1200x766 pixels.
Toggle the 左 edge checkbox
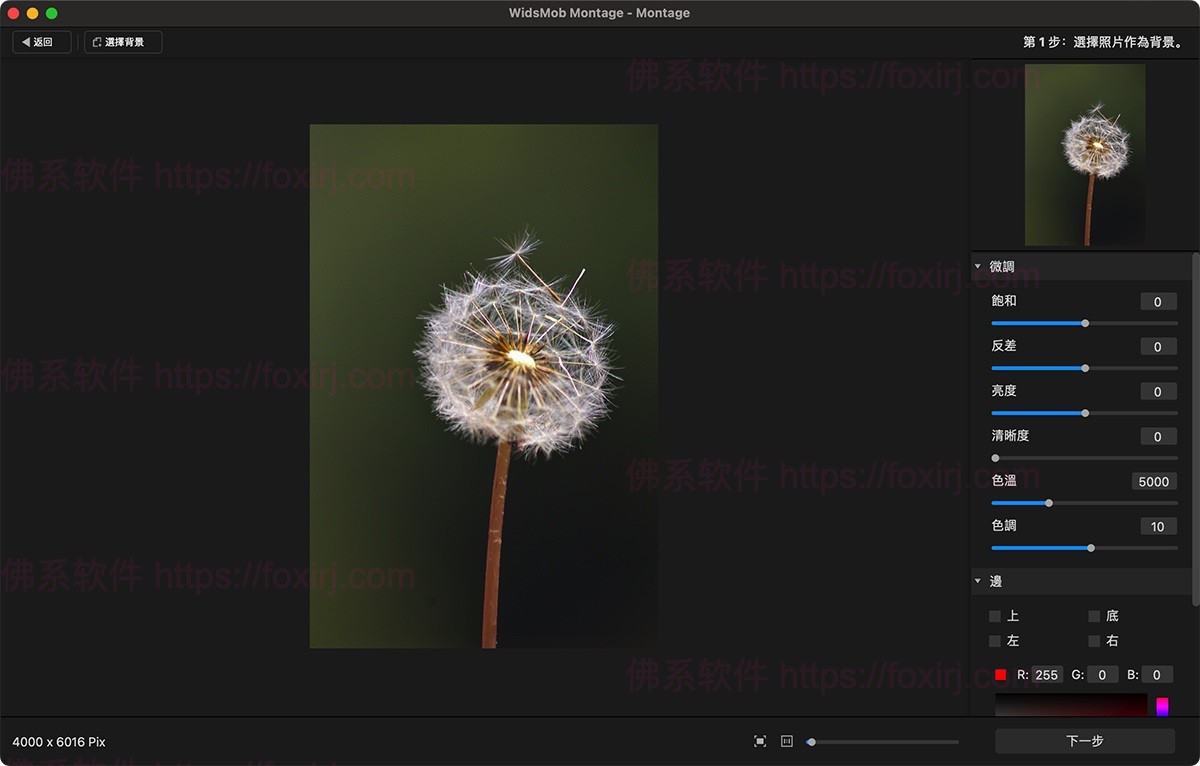995,641
